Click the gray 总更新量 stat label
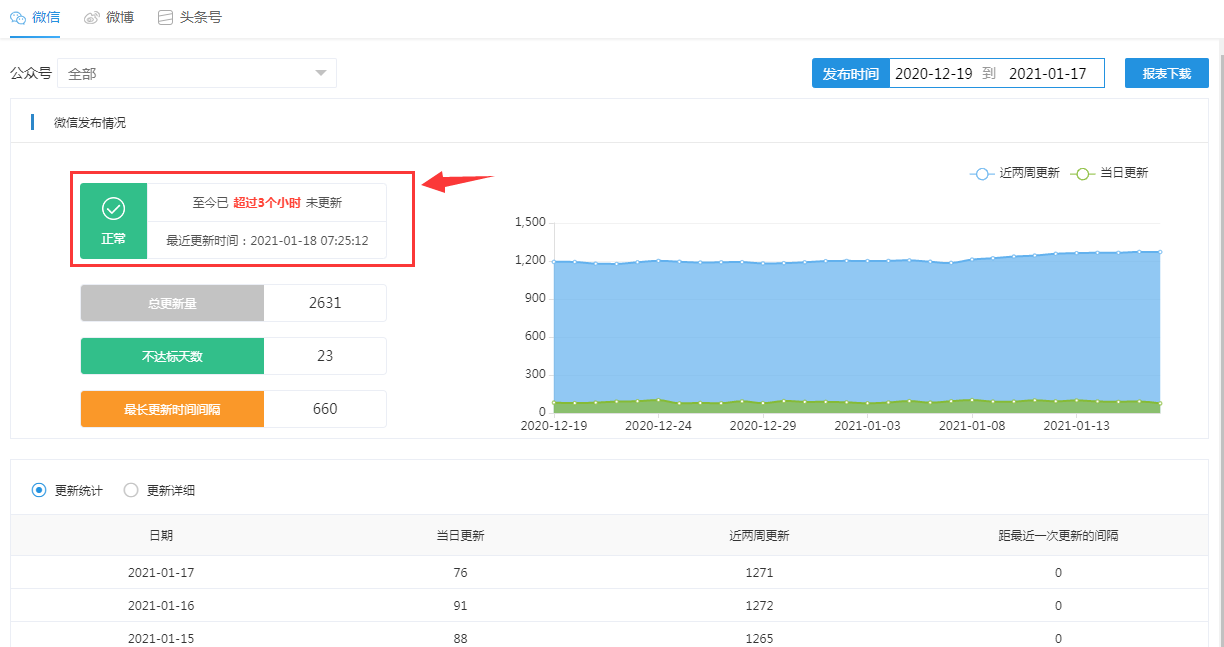This screenshot has width=1224, height=647. point(172,303)
